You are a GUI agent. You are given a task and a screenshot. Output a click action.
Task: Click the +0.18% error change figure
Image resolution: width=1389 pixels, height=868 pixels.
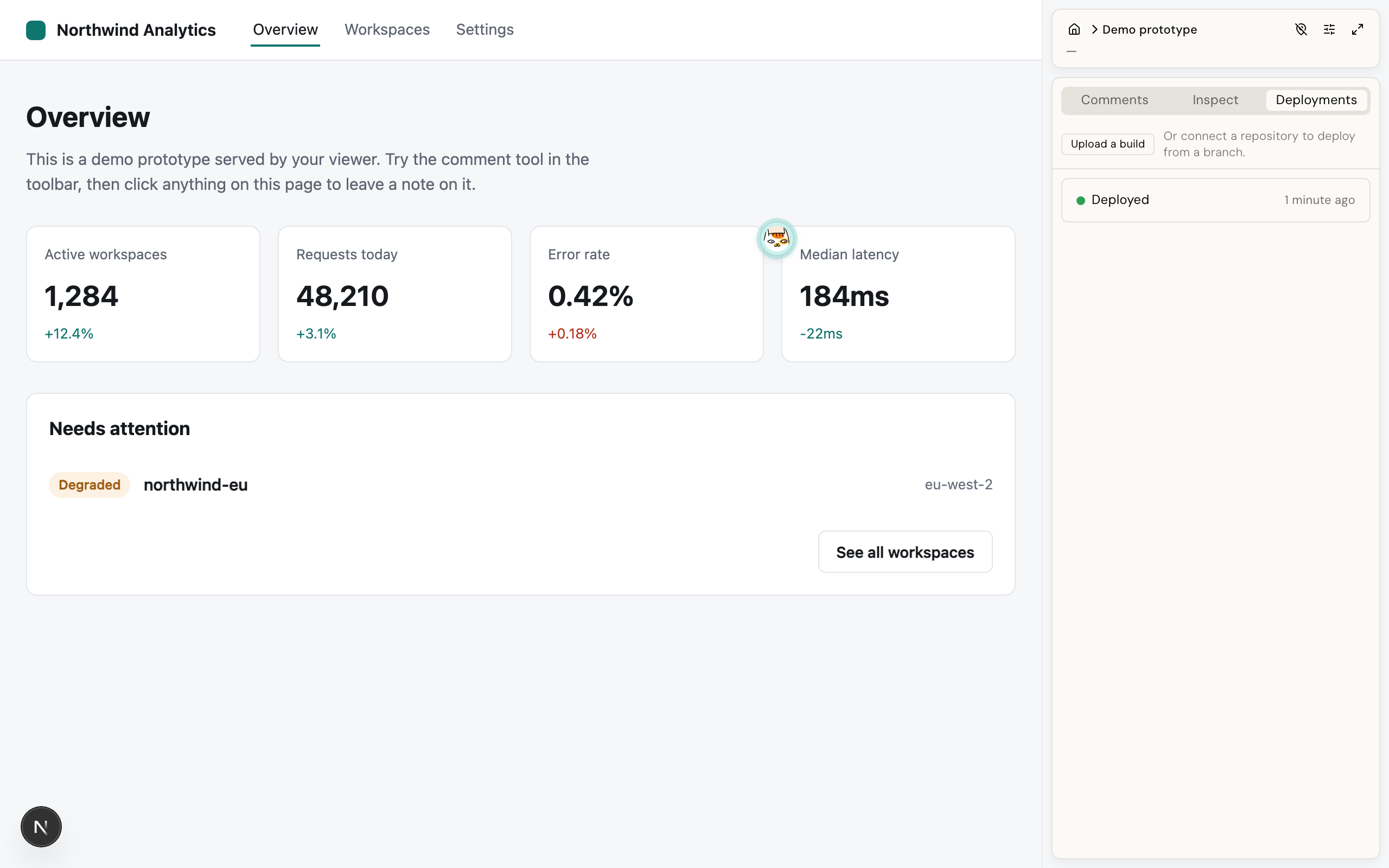pos(572,334)
